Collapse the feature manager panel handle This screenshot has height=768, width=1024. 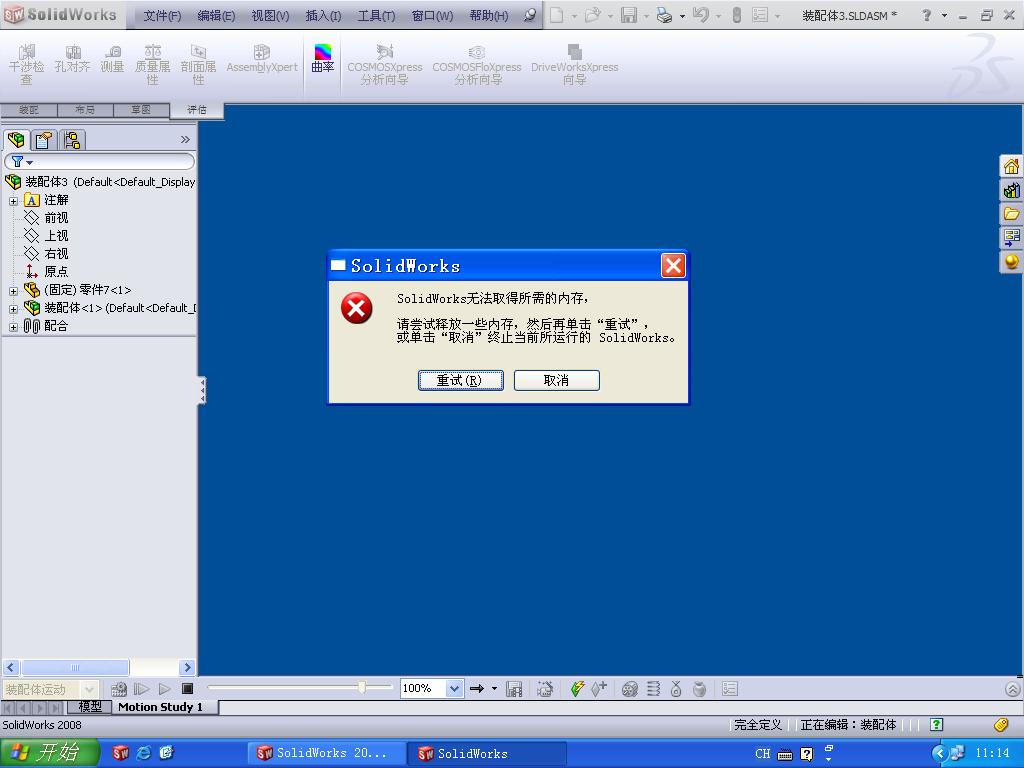coord(202,391)
